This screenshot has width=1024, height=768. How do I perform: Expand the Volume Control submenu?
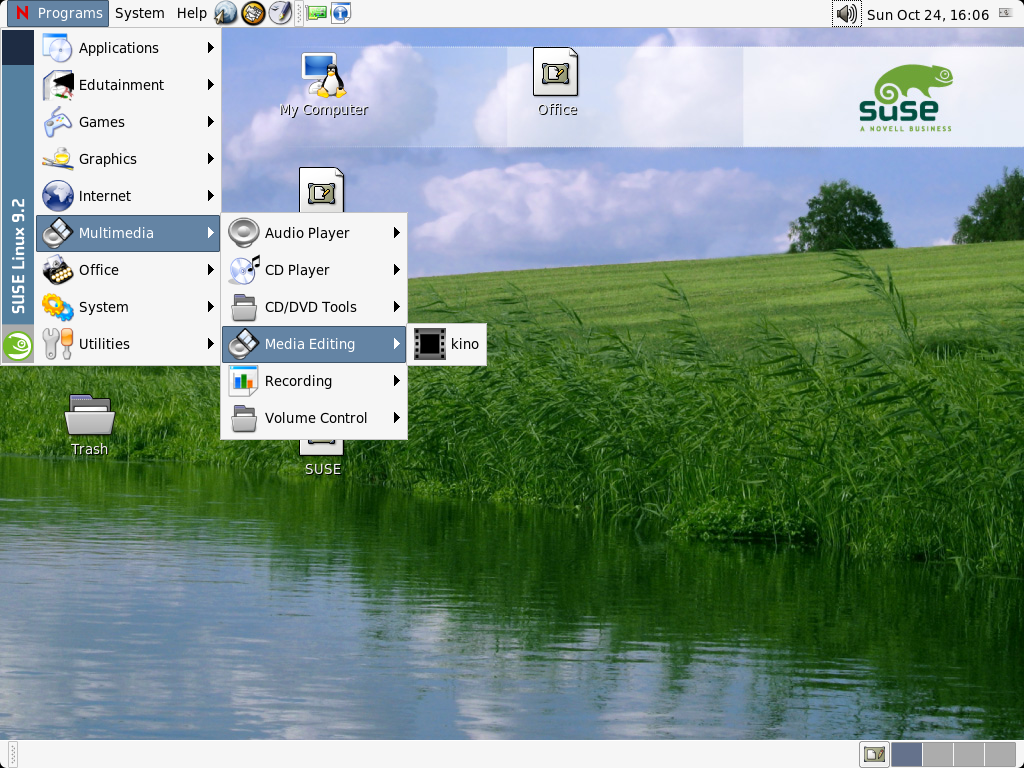[x=314, y=418]
